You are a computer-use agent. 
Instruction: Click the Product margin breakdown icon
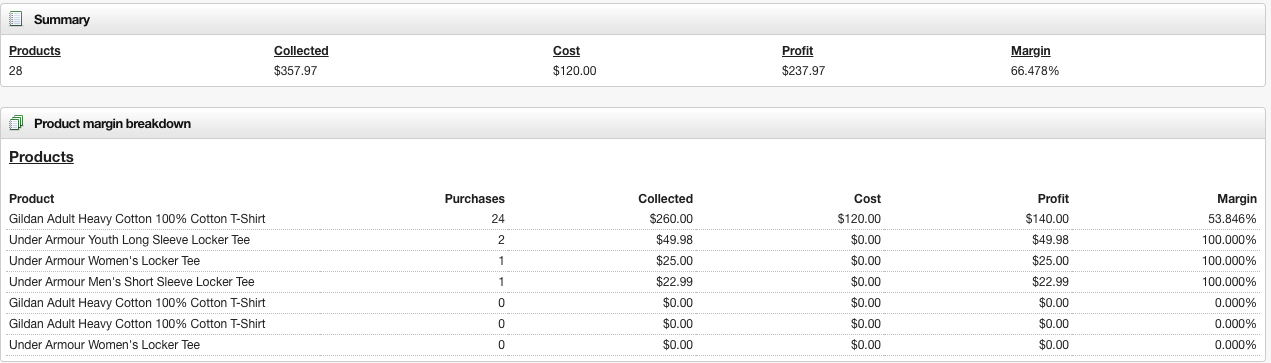pos(16,124)
